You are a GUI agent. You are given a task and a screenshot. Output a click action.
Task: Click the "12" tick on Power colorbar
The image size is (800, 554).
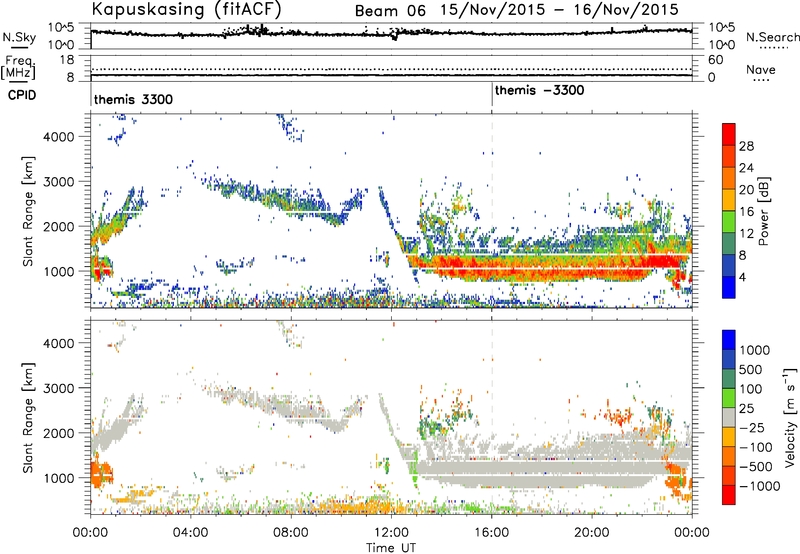(746, 234)
